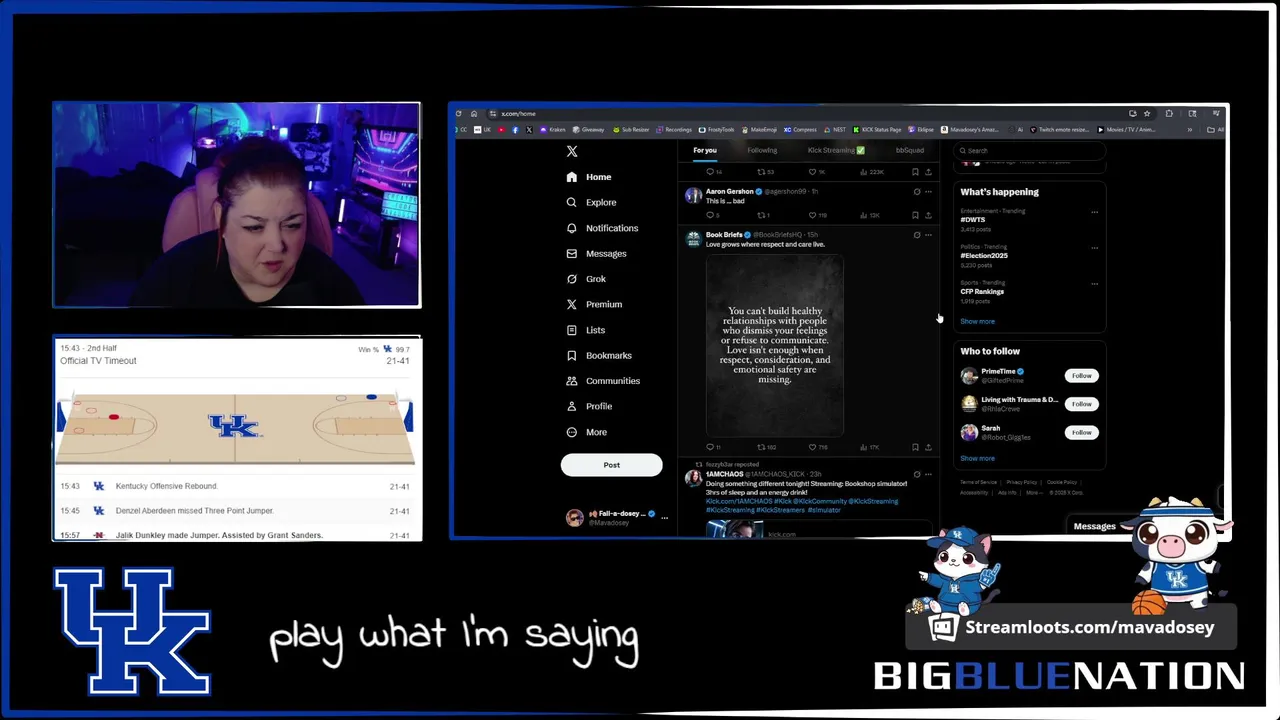The width and height of the screenshot is (1280, 720).
Task: Click the X Search field
Action: (x=1030, y=151)
